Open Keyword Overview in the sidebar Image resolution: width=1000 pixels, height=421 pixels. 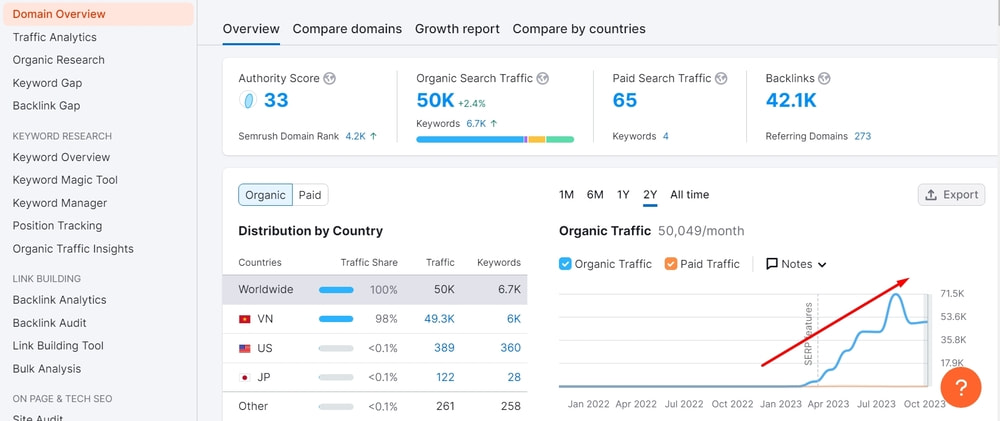(61, 157)
